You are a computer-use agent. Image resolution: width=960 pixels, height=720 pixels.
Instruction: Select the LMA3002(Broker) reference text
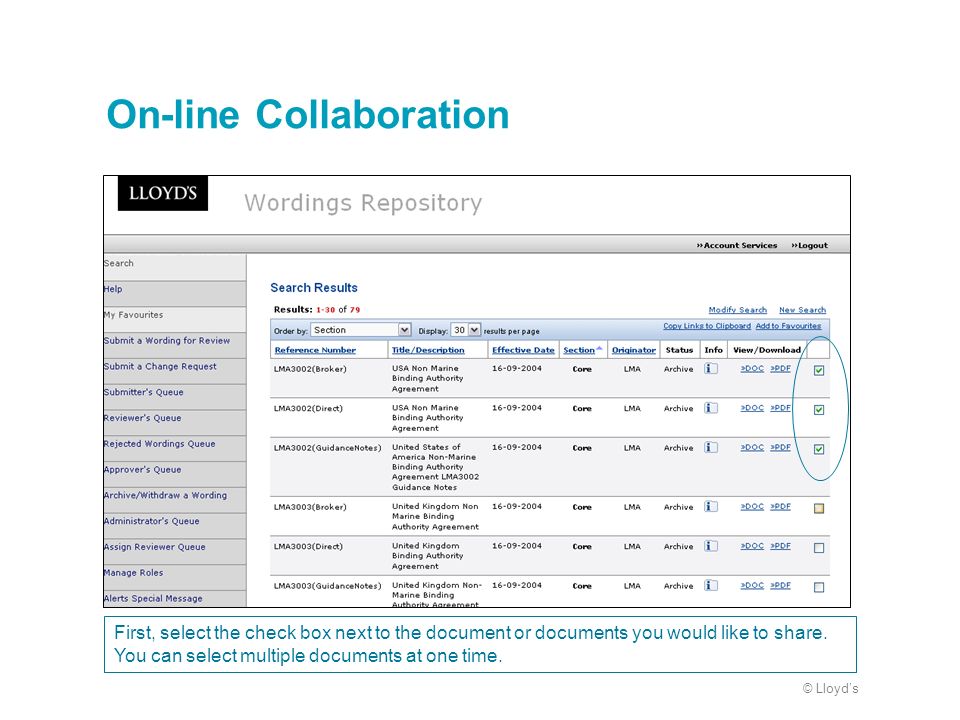310,369
